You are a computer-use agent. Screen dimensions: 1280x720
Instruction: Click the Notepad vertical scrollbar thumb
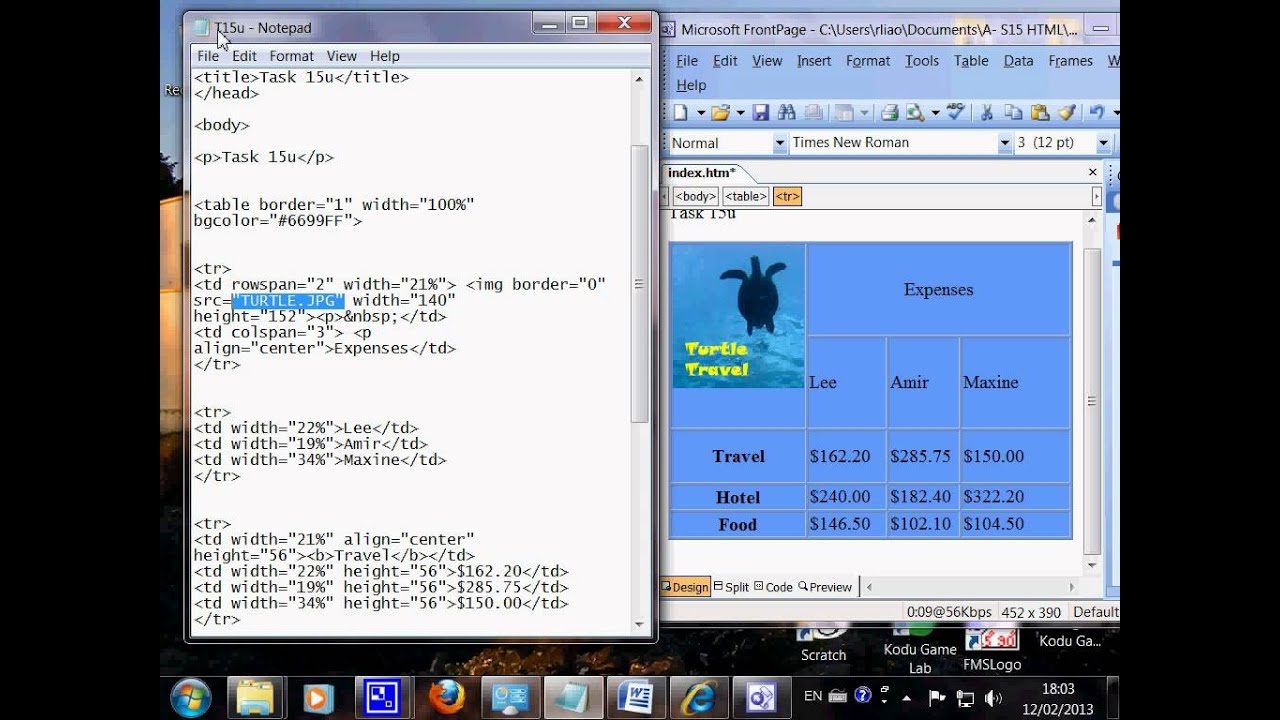639,284
